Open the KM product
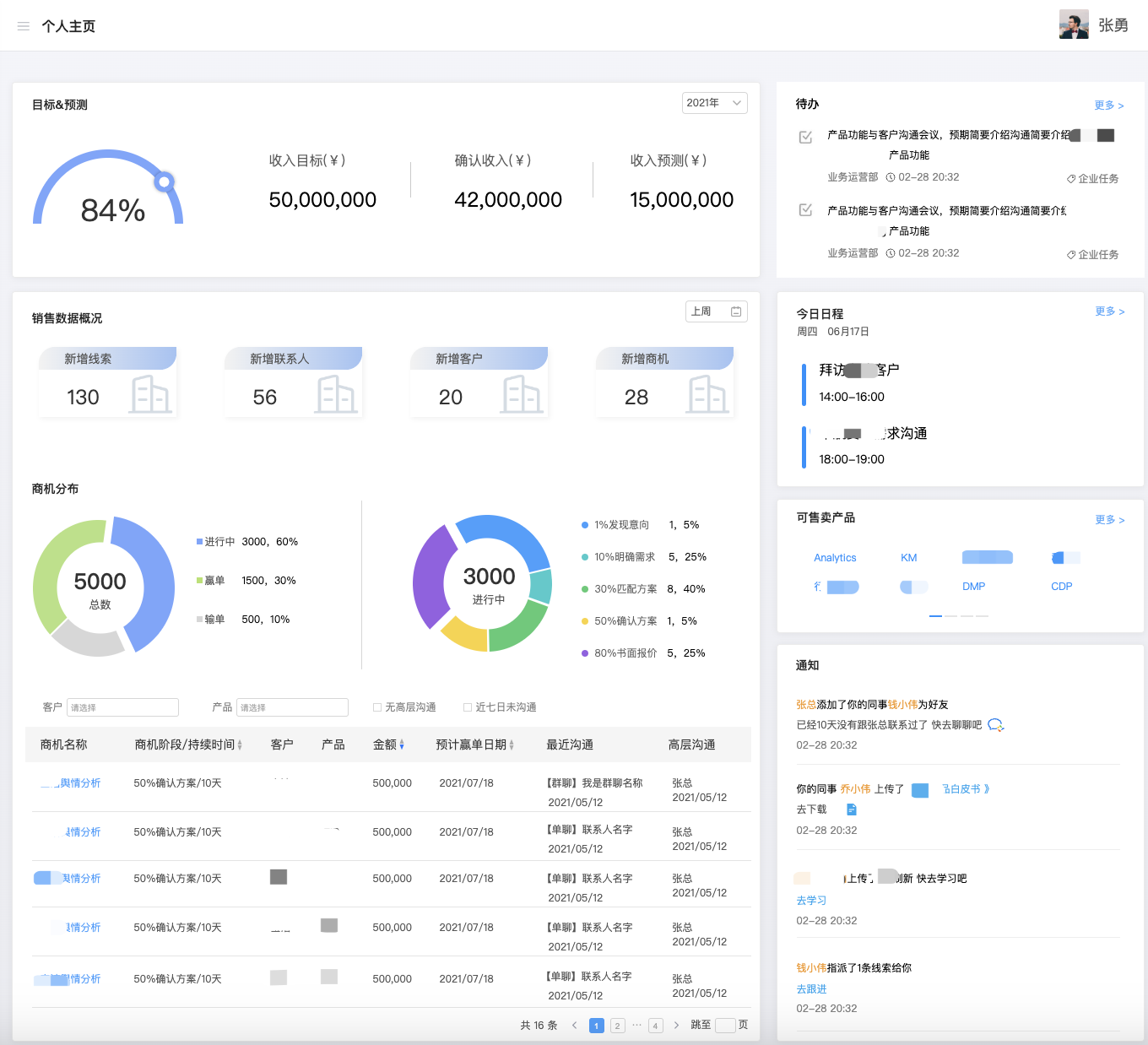The image size is (1148, 1045). 908,558
